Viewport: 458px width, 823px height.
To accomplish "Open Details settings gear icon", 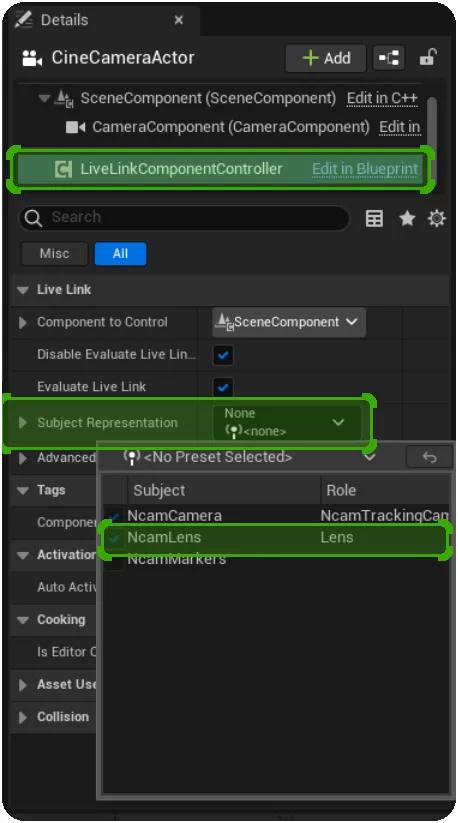I will point(436,218).
